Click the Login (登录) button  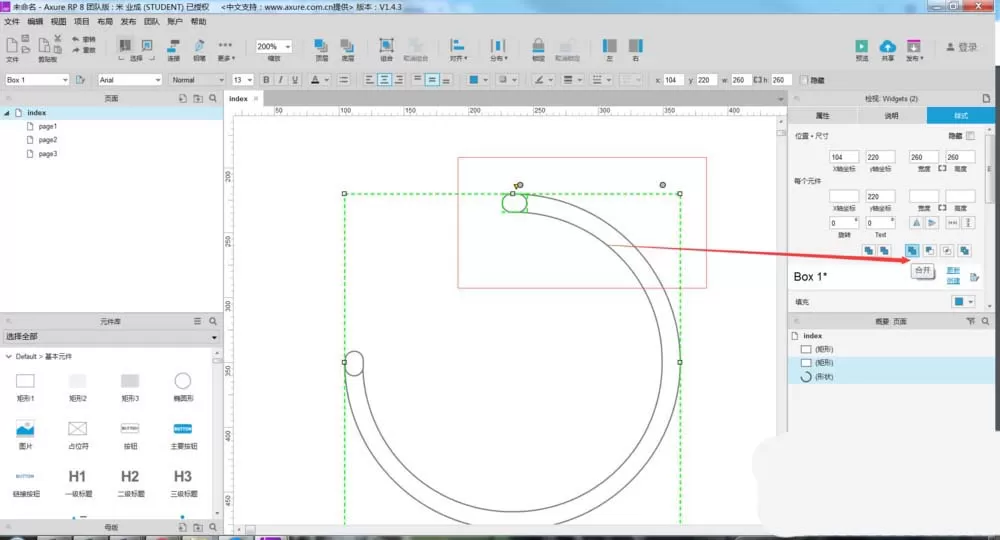(962, 47)
